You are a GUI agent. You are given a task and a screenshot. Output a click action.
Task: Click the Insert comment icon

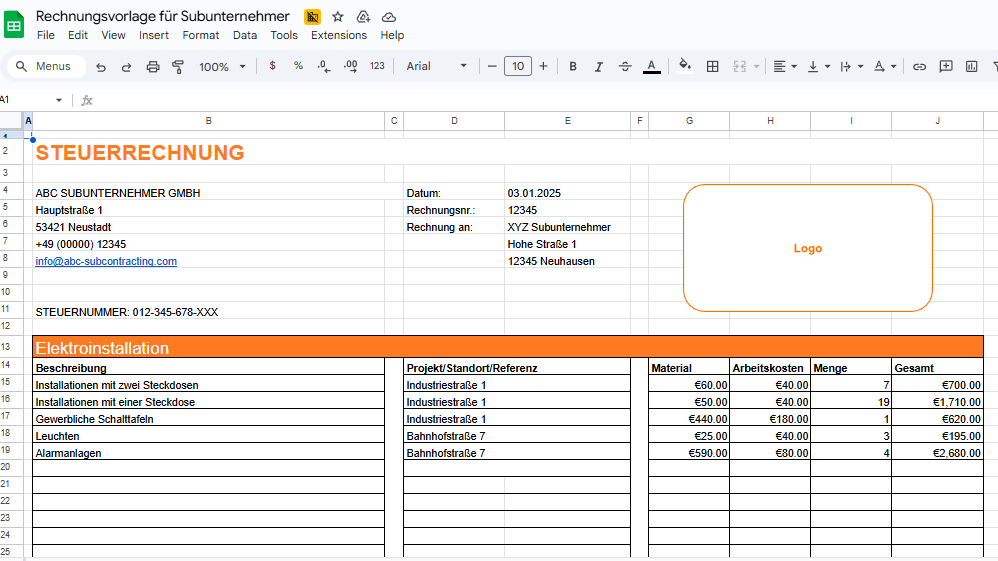tap(946, 66)
